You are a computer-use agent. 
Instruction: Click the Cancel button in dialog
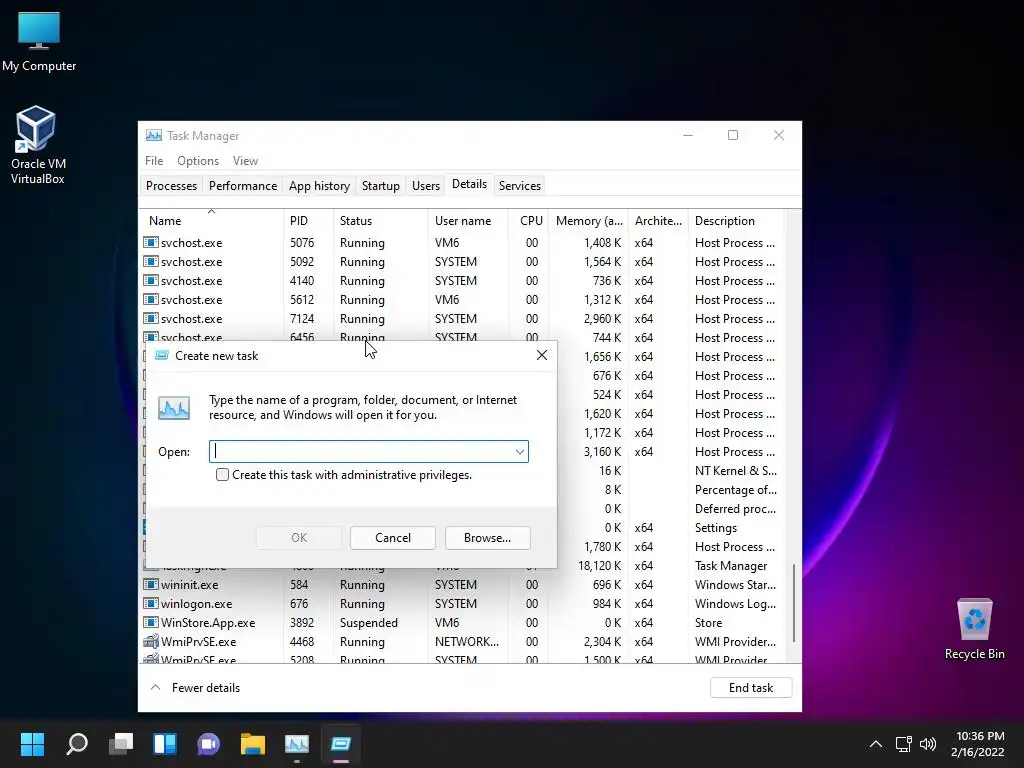pos(392,537)
